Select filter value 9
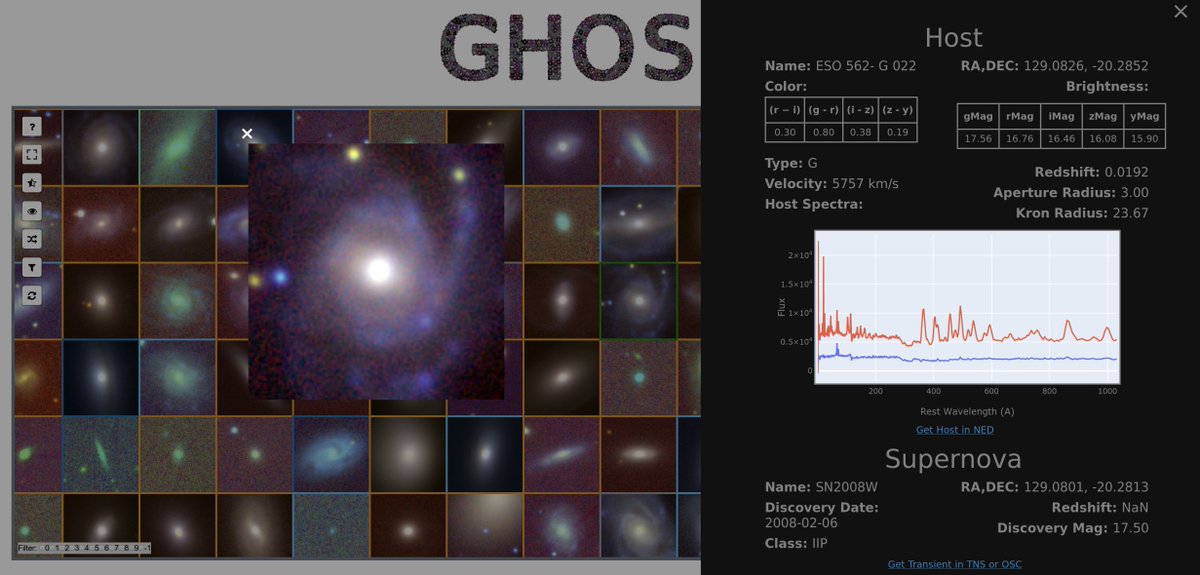The image size is (1200, 575). click(136, 548)
